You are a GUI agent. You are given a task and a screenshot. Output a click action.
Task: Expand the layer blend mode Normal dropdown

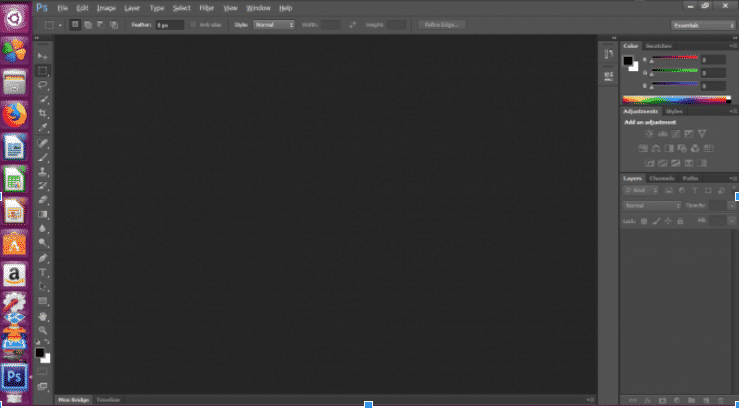click(652, 205)
